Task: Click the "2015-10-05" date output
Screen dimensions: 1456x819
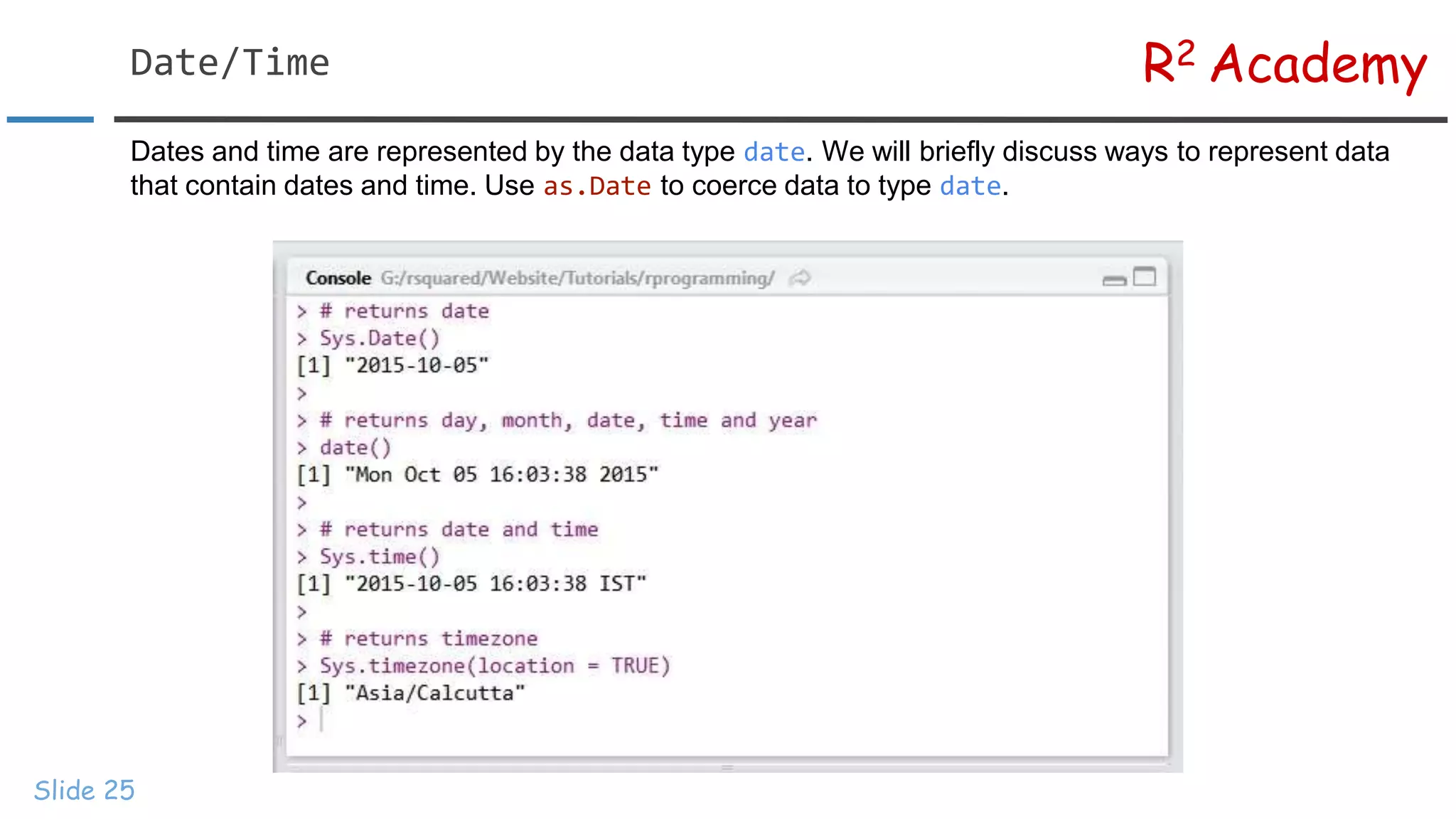Action: coord(417,365)
